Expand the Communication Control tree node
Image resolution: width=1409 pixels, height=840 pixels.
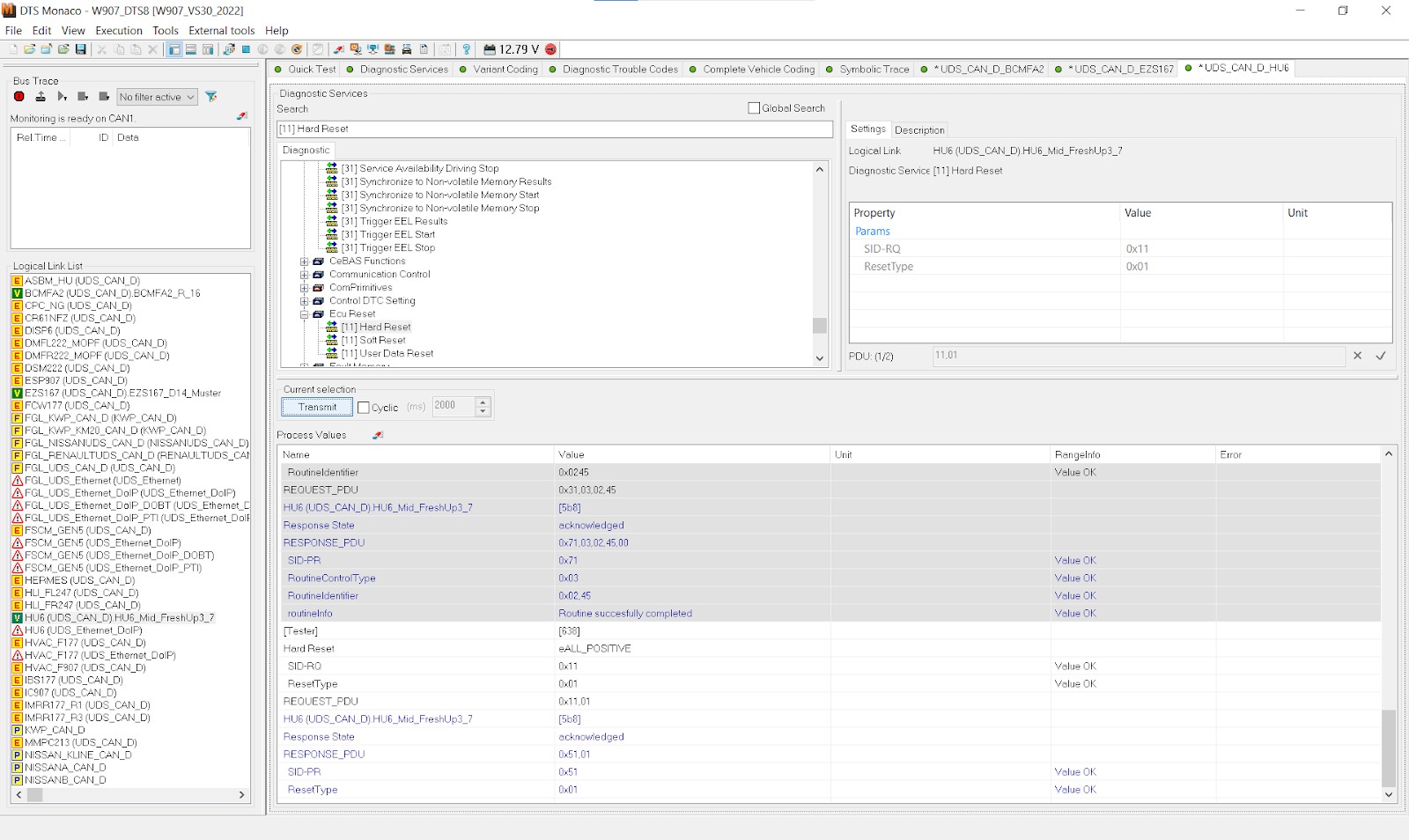pyautogui.click(x=304, y=275)
